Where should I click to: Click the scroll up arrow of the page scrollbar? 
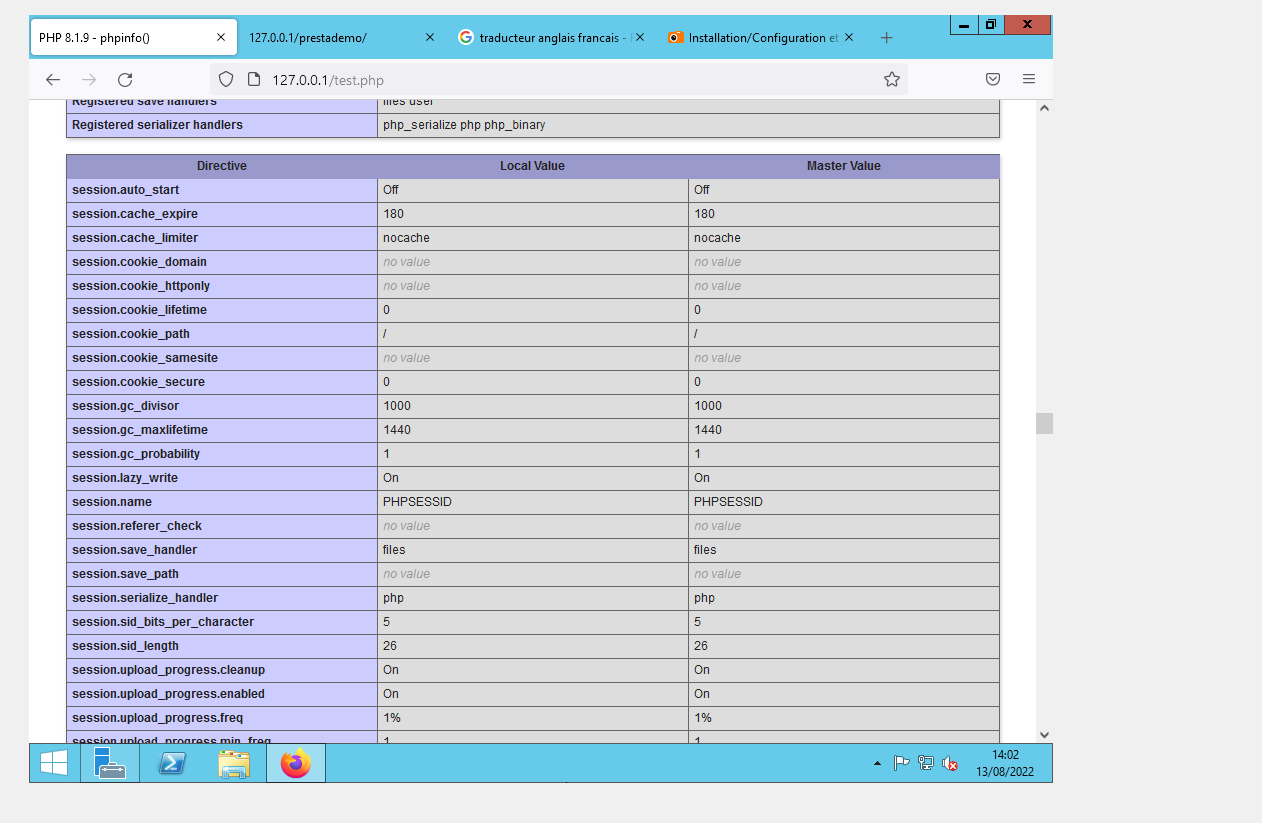click(x=1044, y=107)
